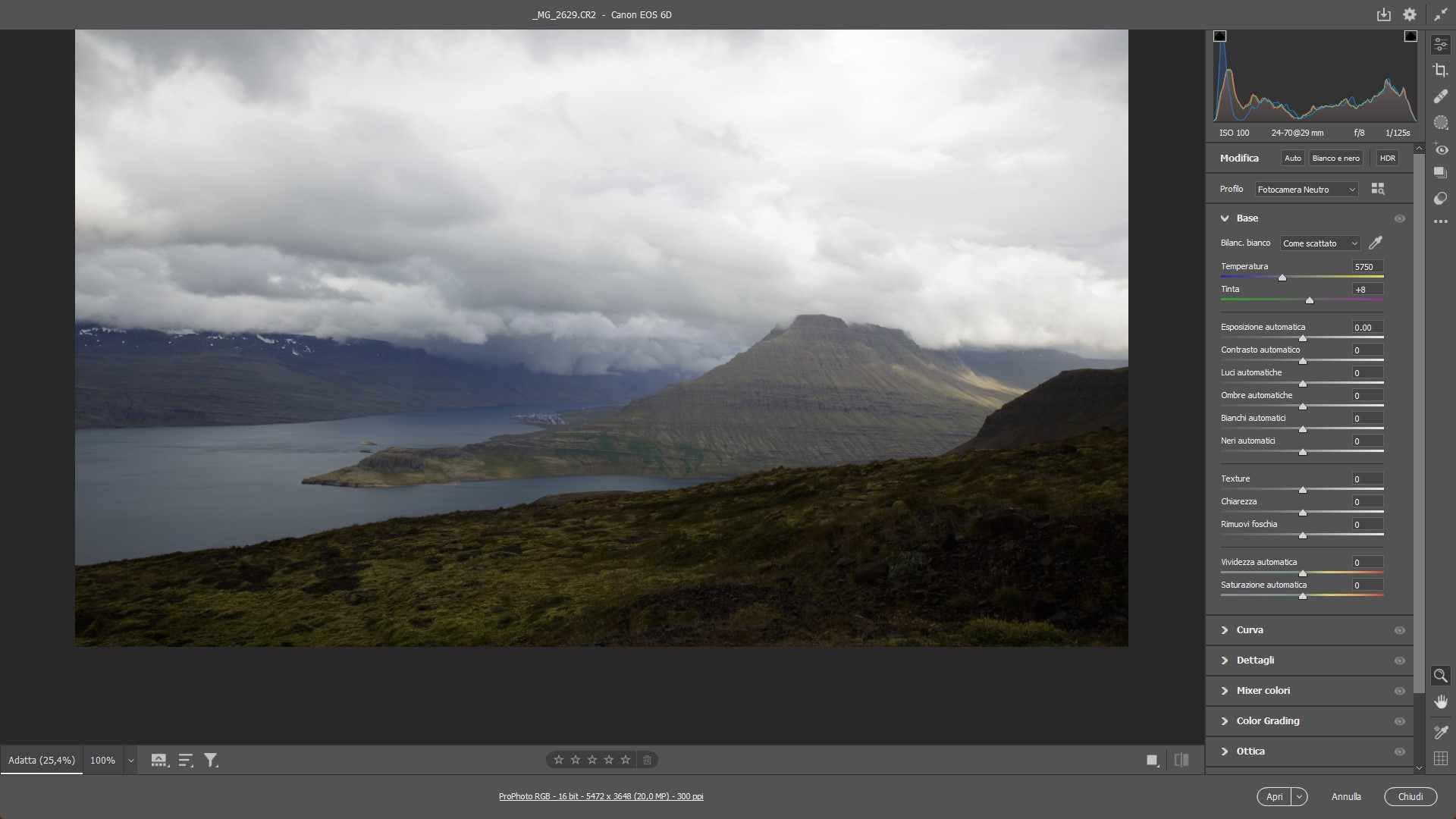The width and height of the screenshot is (1456, 819).
Task: Click the Annulla button
Action: point(1346,796)
